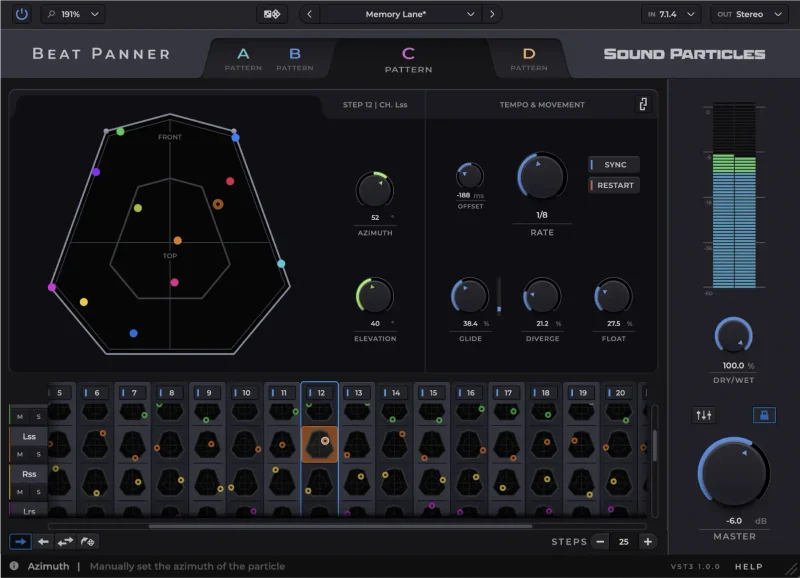
Task: Click the red particle dot in panner
Action: [x=230, y=181]
